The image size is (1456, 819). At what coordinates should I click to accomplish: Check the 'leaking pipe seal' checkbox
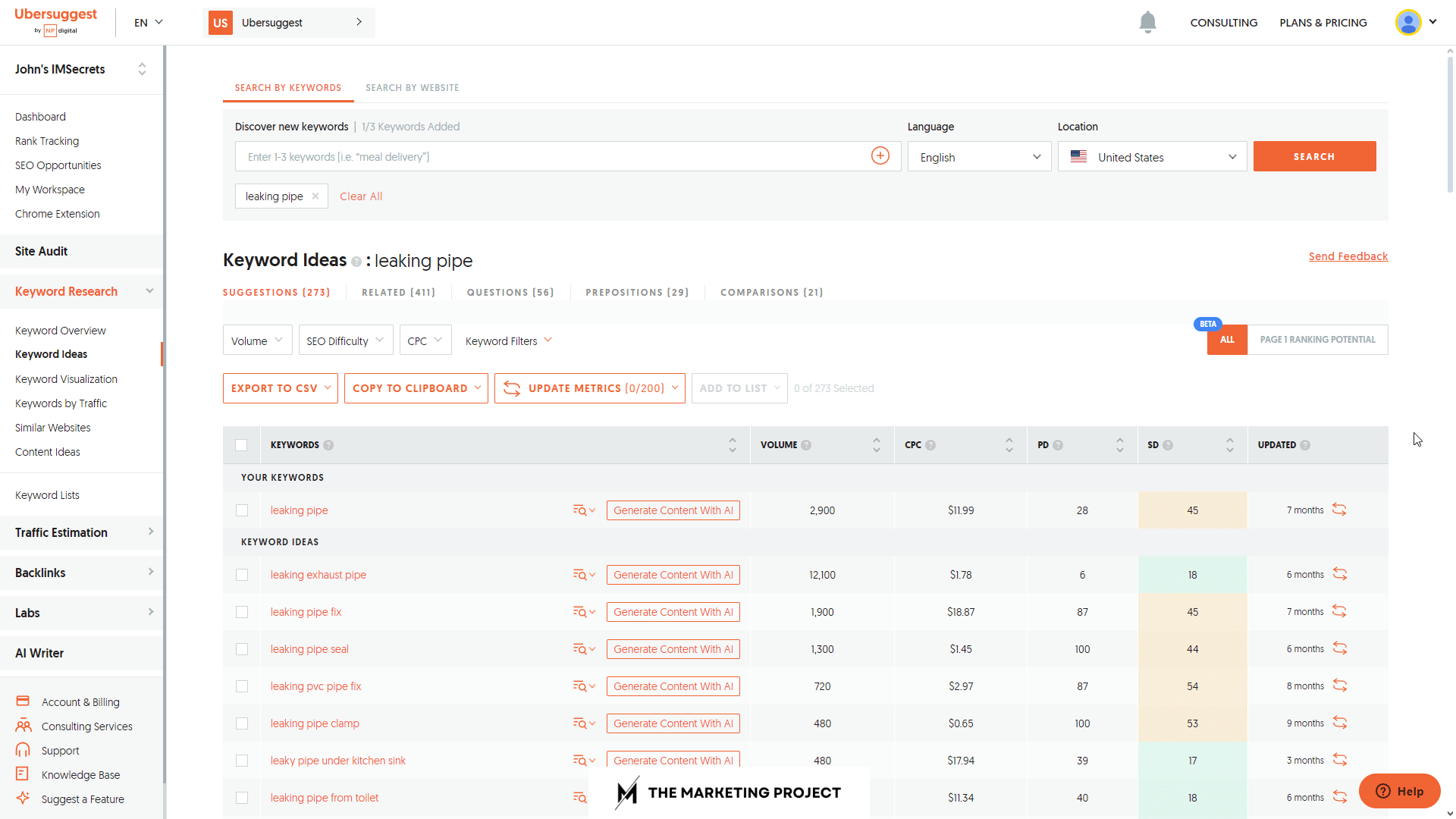pos(242,649)
